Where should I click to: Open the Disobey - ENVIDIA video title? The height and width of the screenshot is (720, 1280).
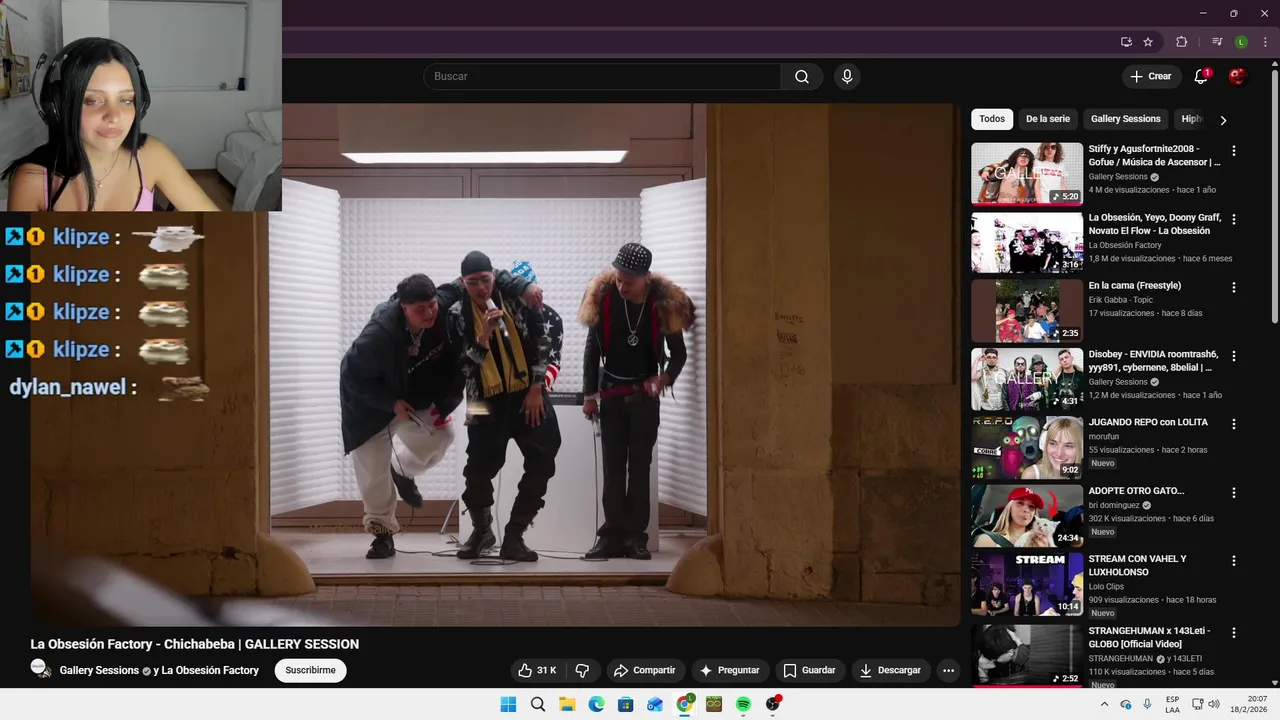click(1154, 361)
